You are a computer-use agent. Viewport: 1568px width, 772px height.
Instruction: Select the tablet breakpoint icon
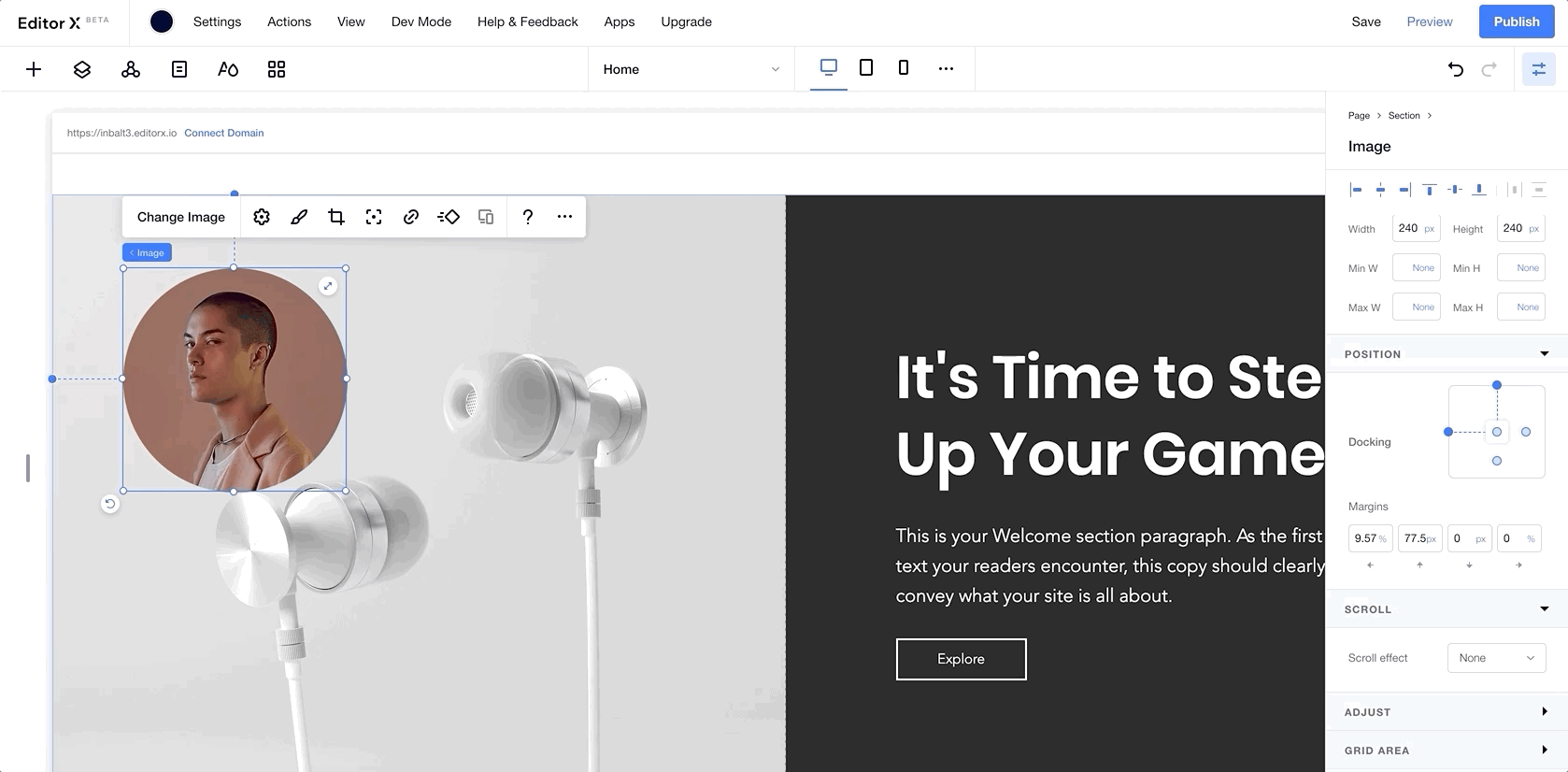(x=866, y=67)
